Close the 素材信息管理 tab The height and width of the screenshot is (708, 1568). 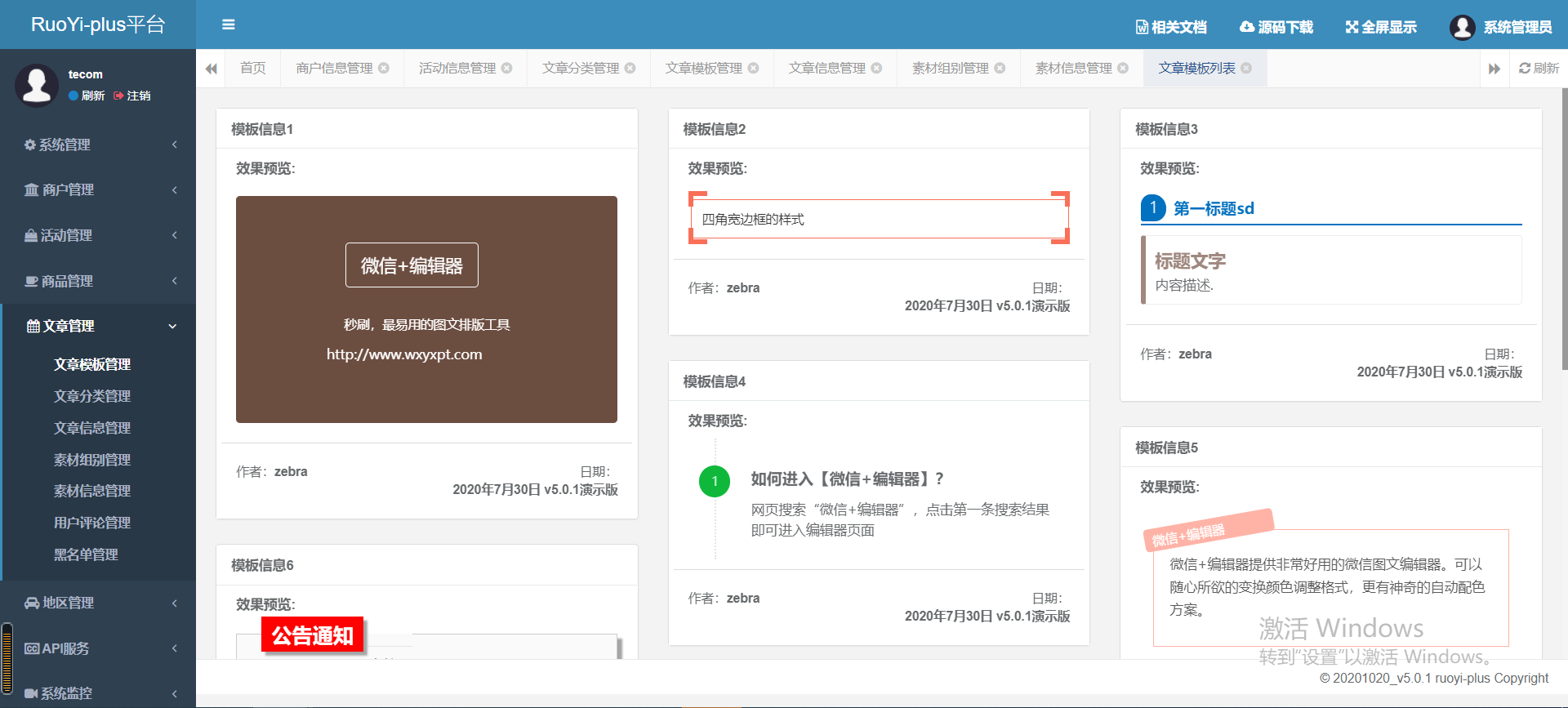[x=1124, y=68]
